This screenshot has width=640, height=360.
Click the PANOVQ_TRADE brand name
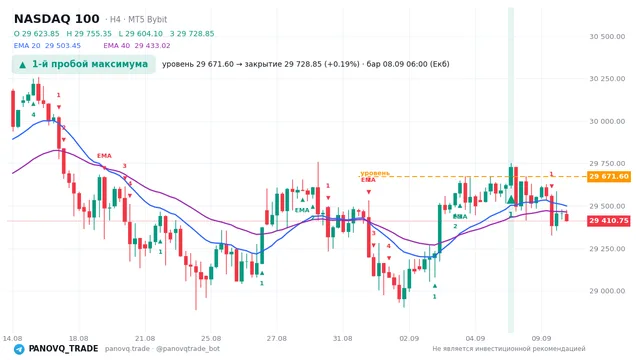point(63,349)
